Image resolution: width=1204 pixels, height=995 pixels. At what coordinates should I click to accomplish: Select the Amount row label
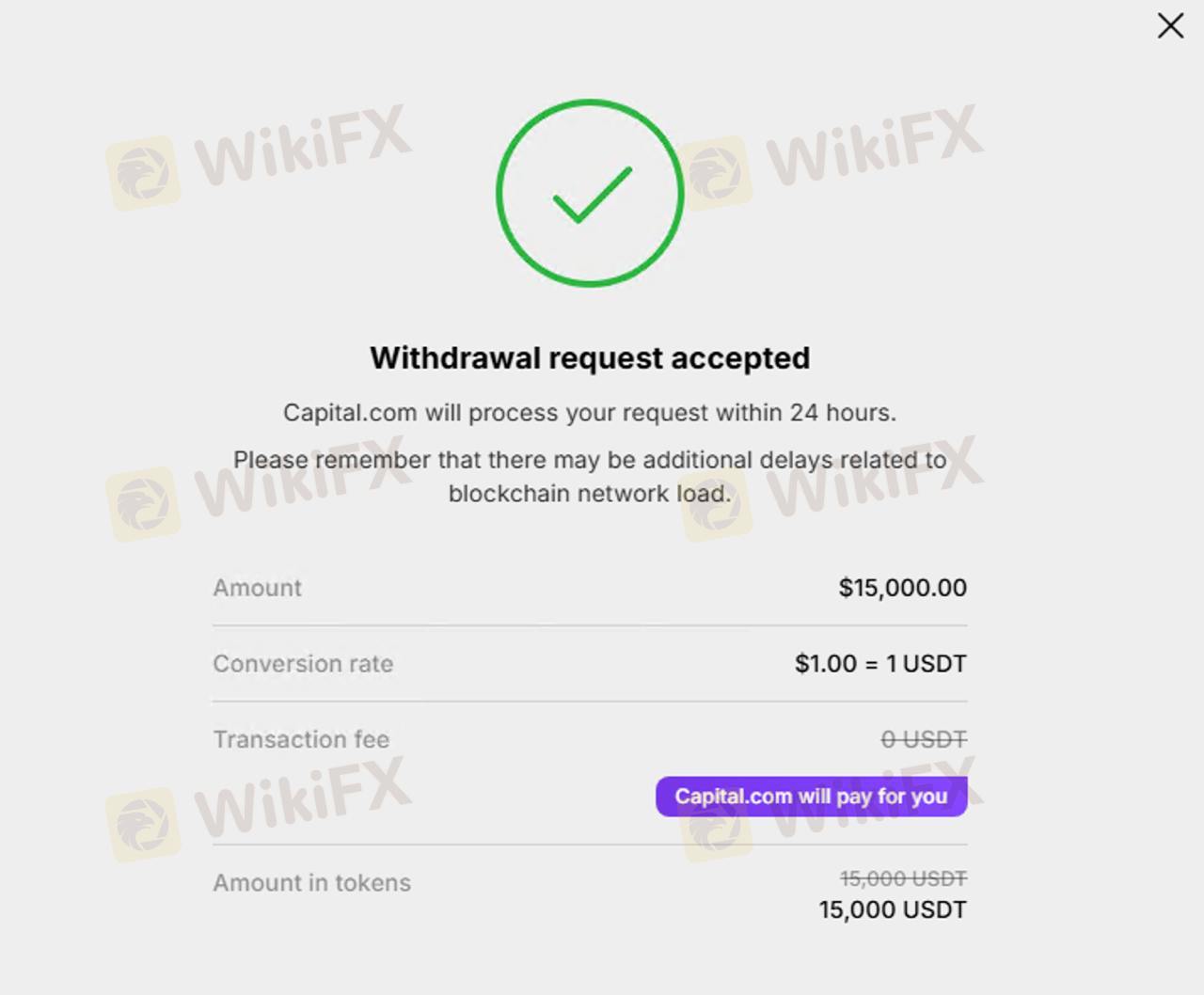(x=257, y=588)
